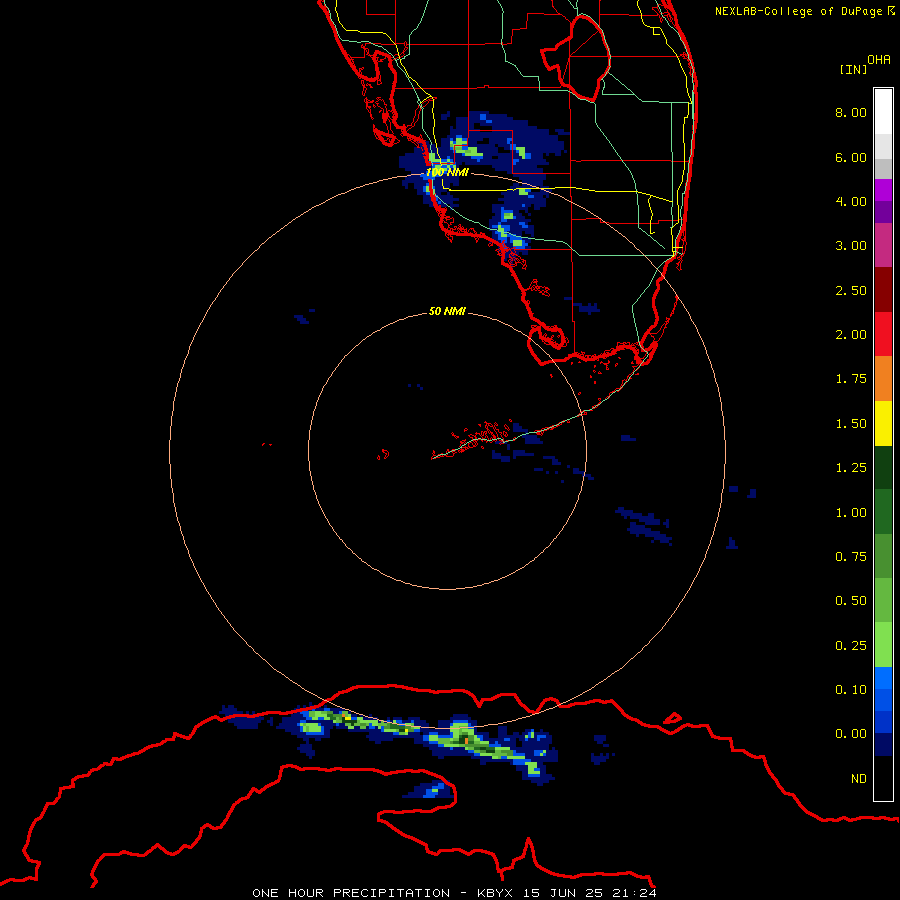Click the 1.75 legend value
900x900 pixels.
[x=851, y=379]
